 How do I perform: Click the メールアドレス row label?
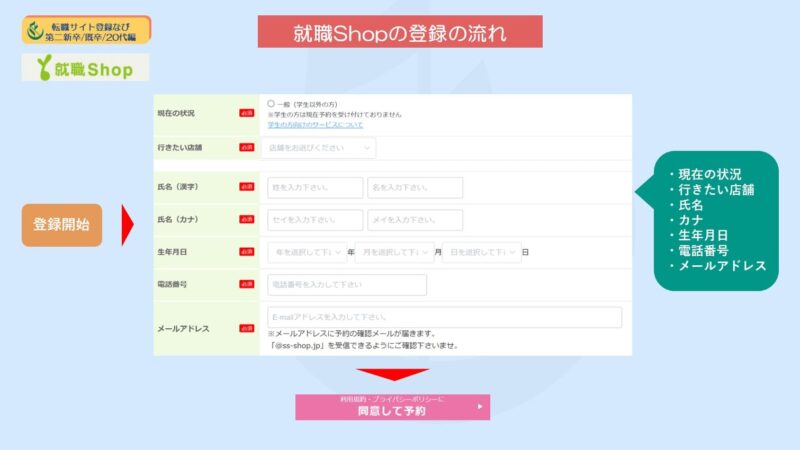183,329
